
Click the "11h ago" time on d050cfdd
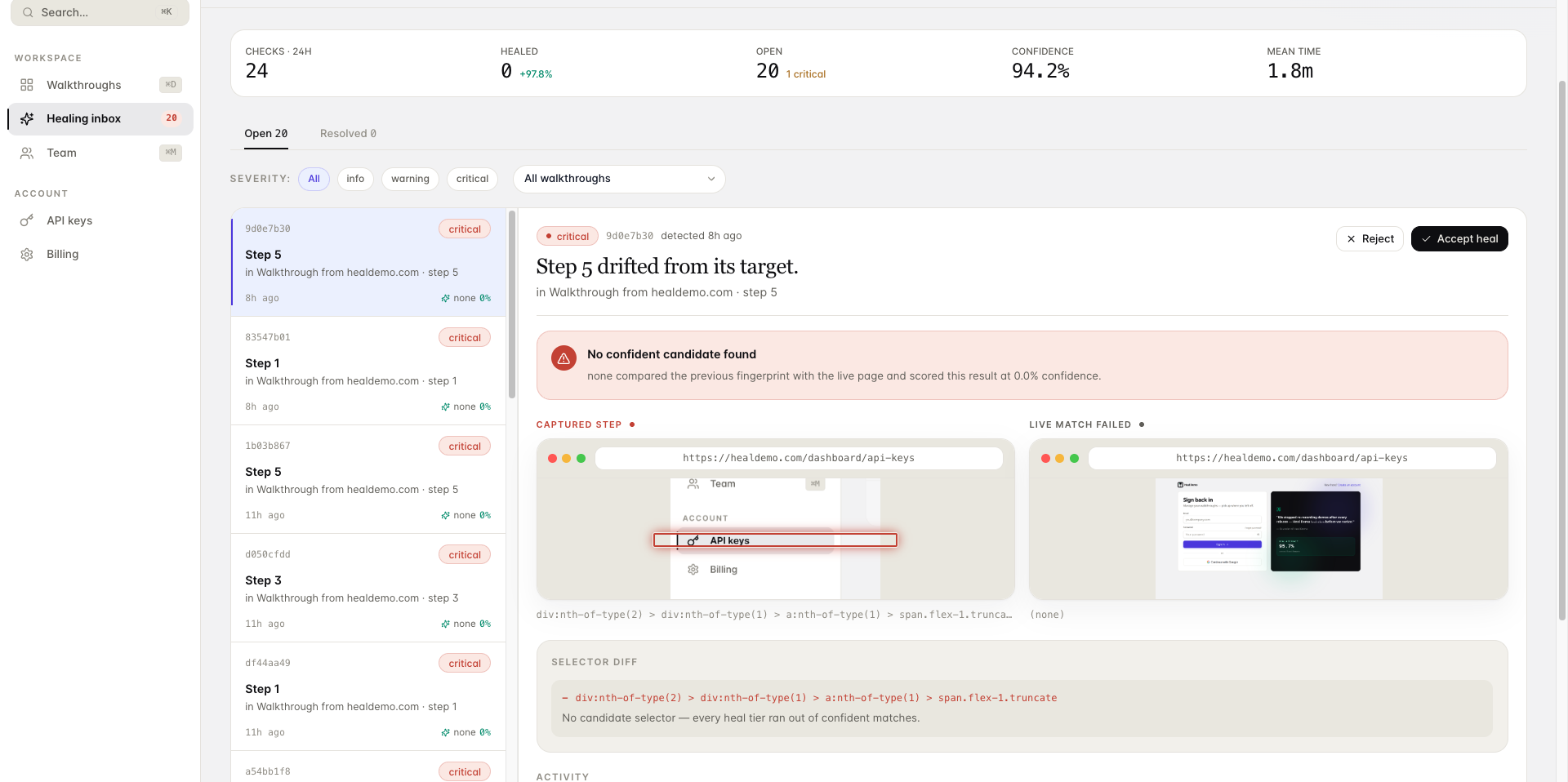pyautogui.click(x=265, y=624)
